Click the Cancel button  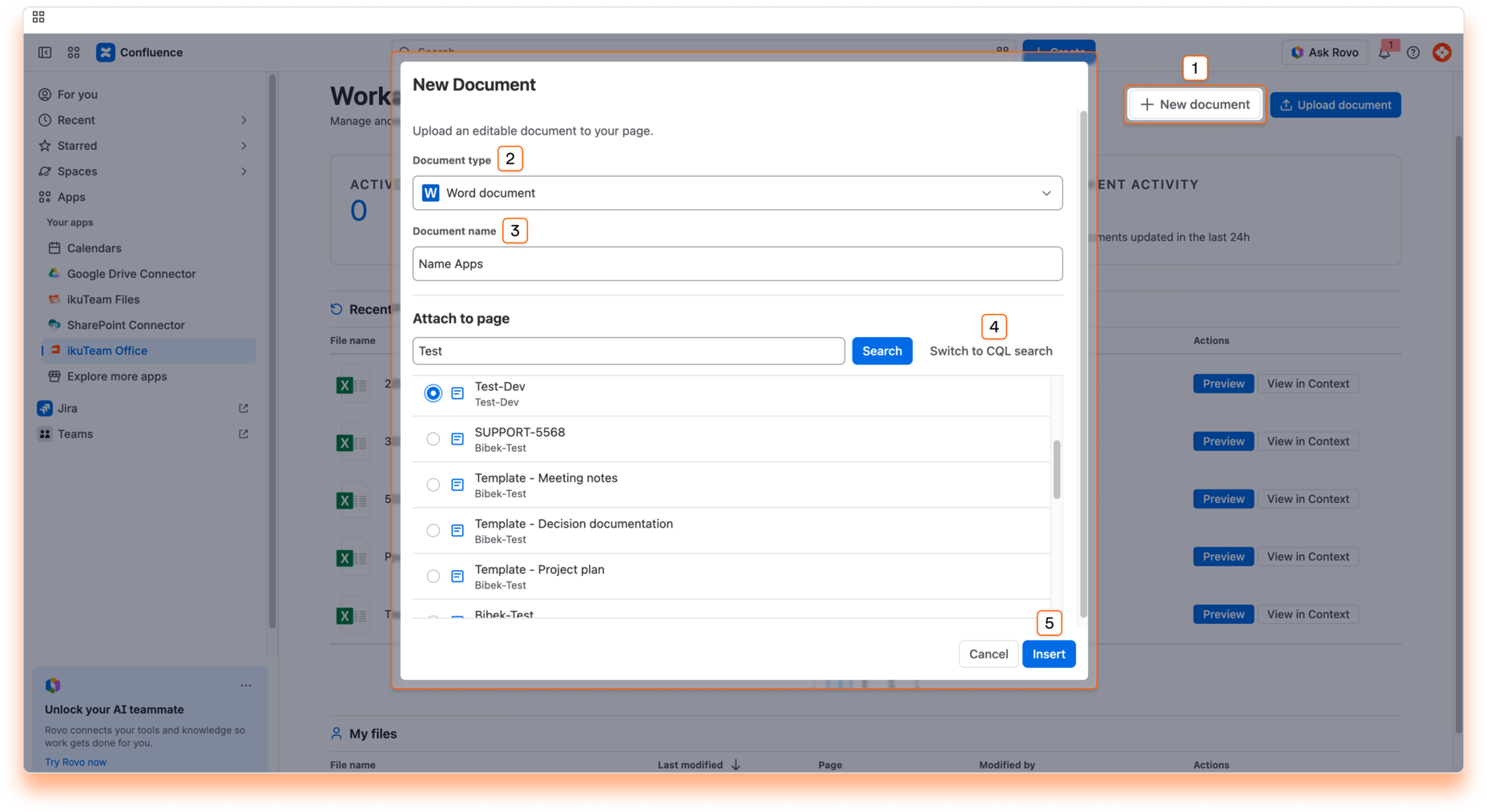pos(988,654)
